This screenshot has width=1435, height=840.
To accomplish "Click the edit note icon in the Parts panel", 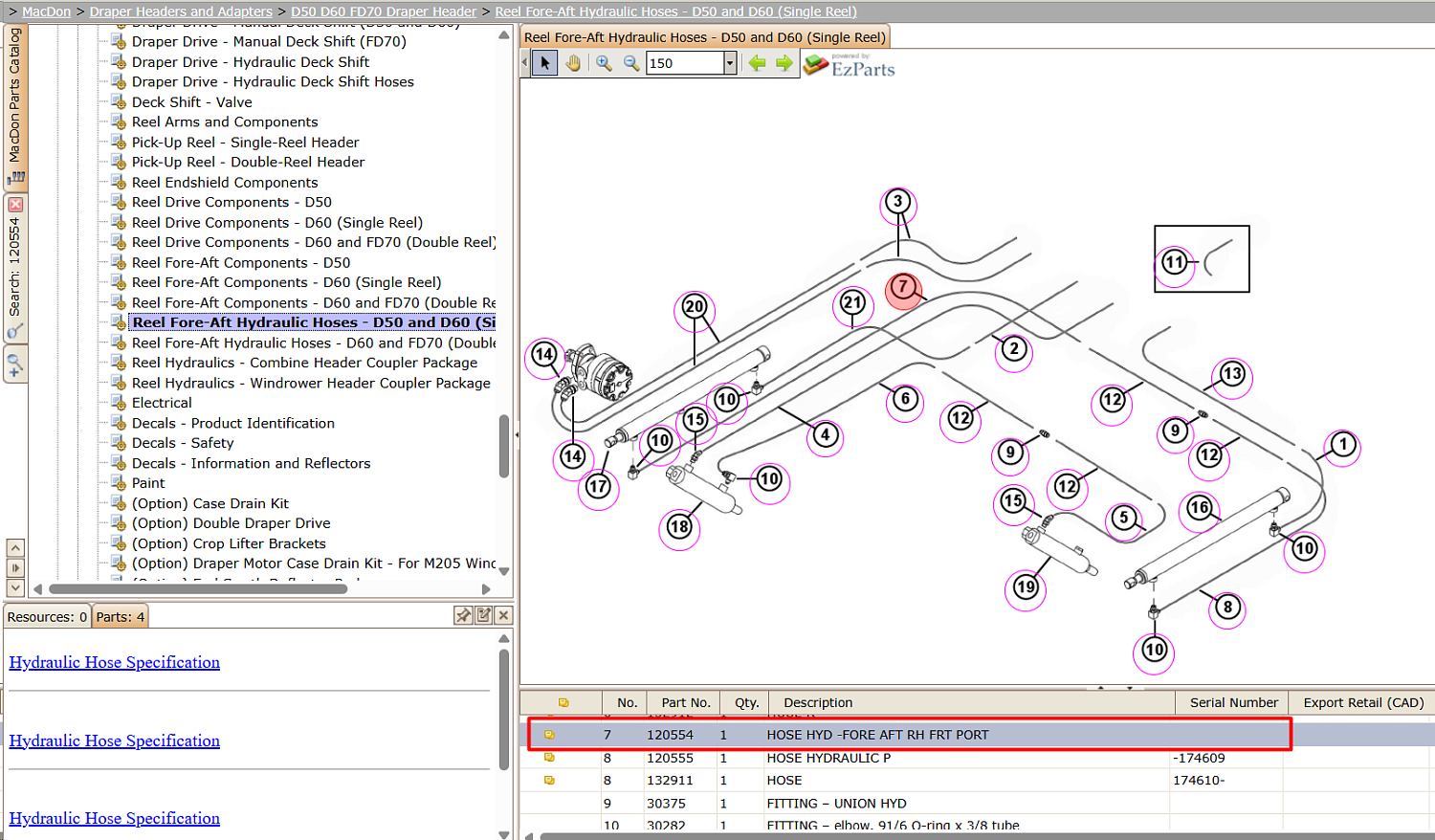I will (484, 615).
